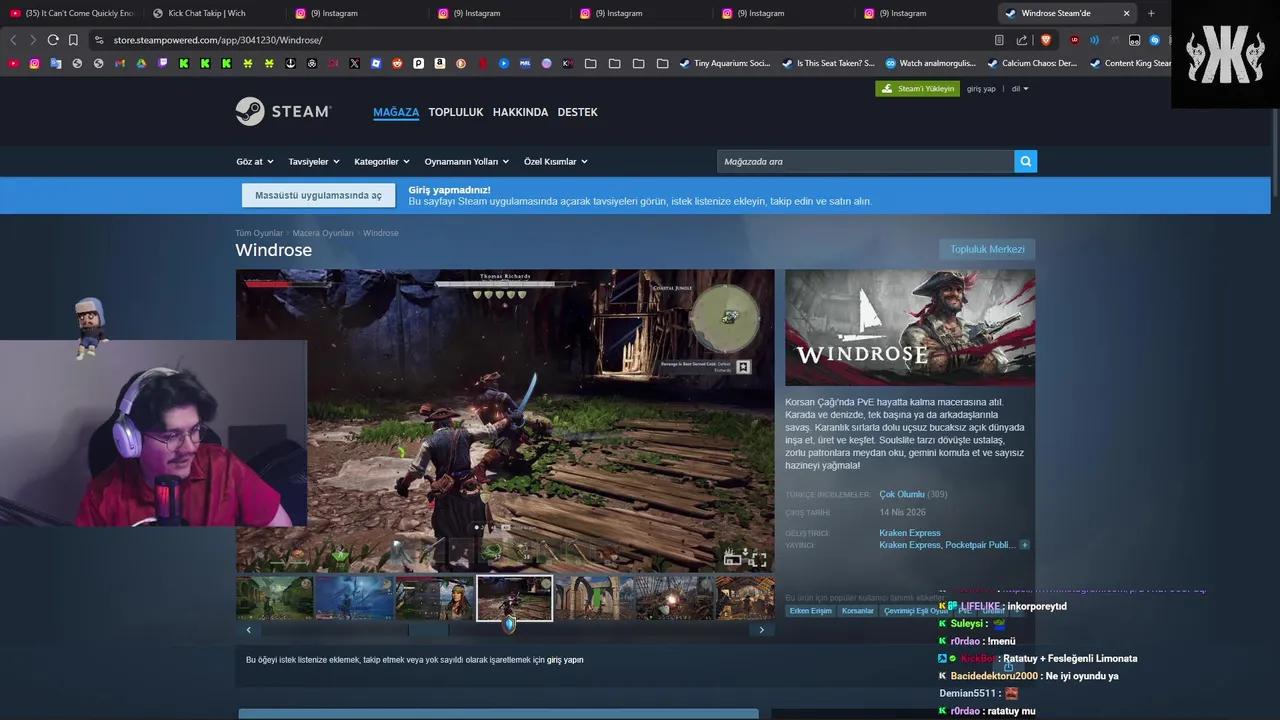
Task: Reload the page with browser refresh icon
Action: pos(53,40)
